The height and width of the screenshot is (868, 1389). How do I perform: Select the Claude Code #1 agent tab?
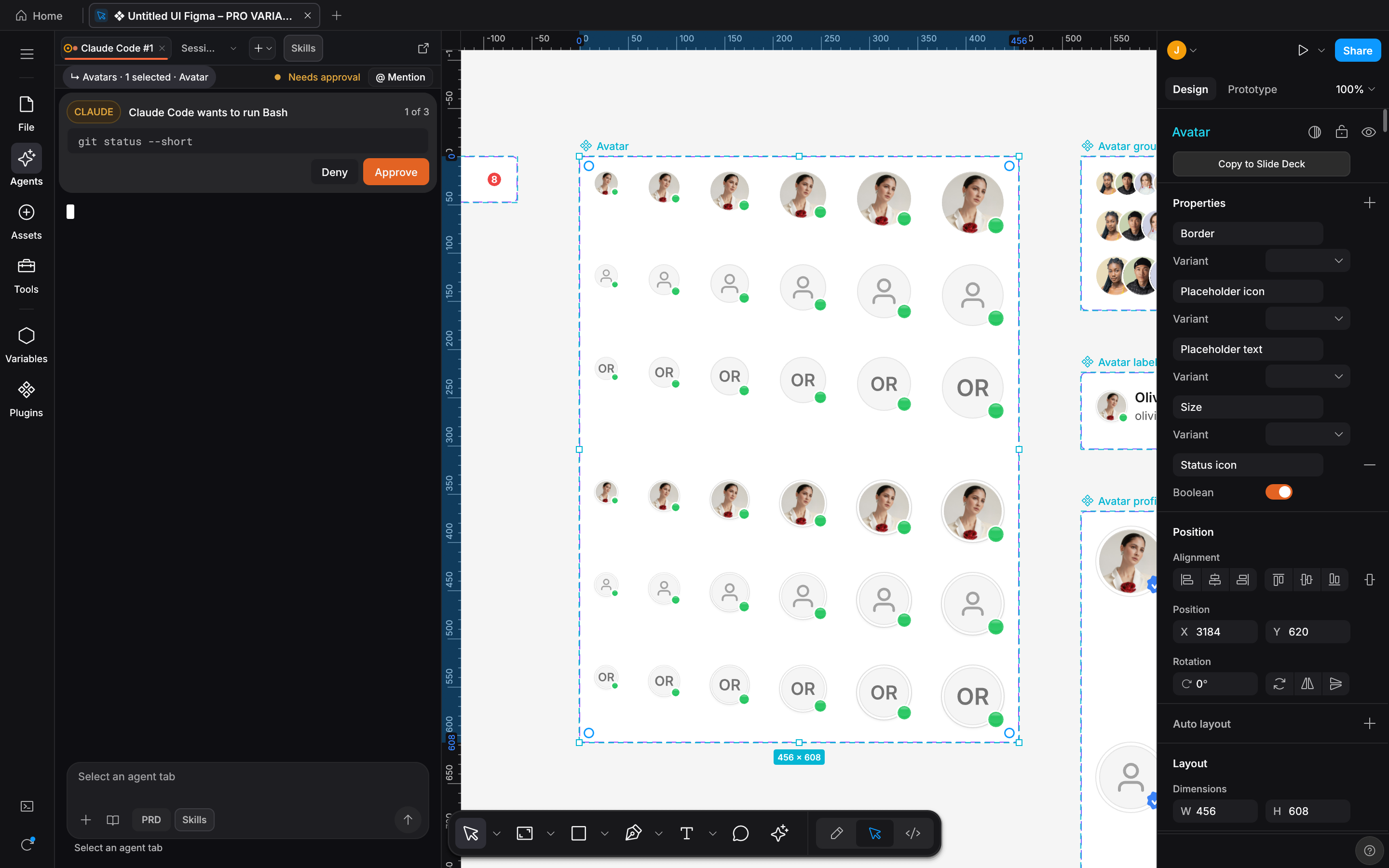click(x=116, y=48)
